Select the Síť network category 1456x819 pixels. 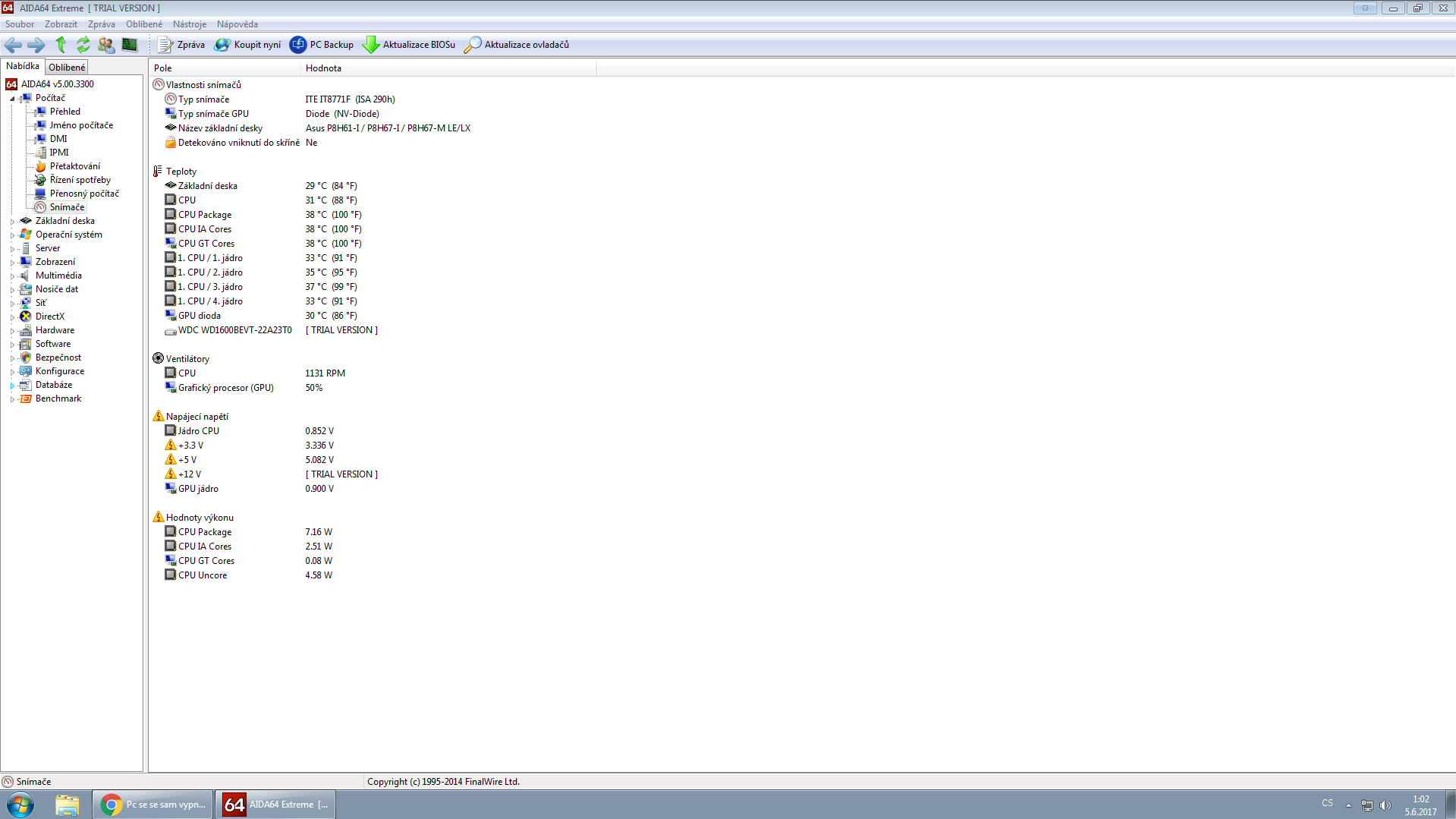(33, 303)
